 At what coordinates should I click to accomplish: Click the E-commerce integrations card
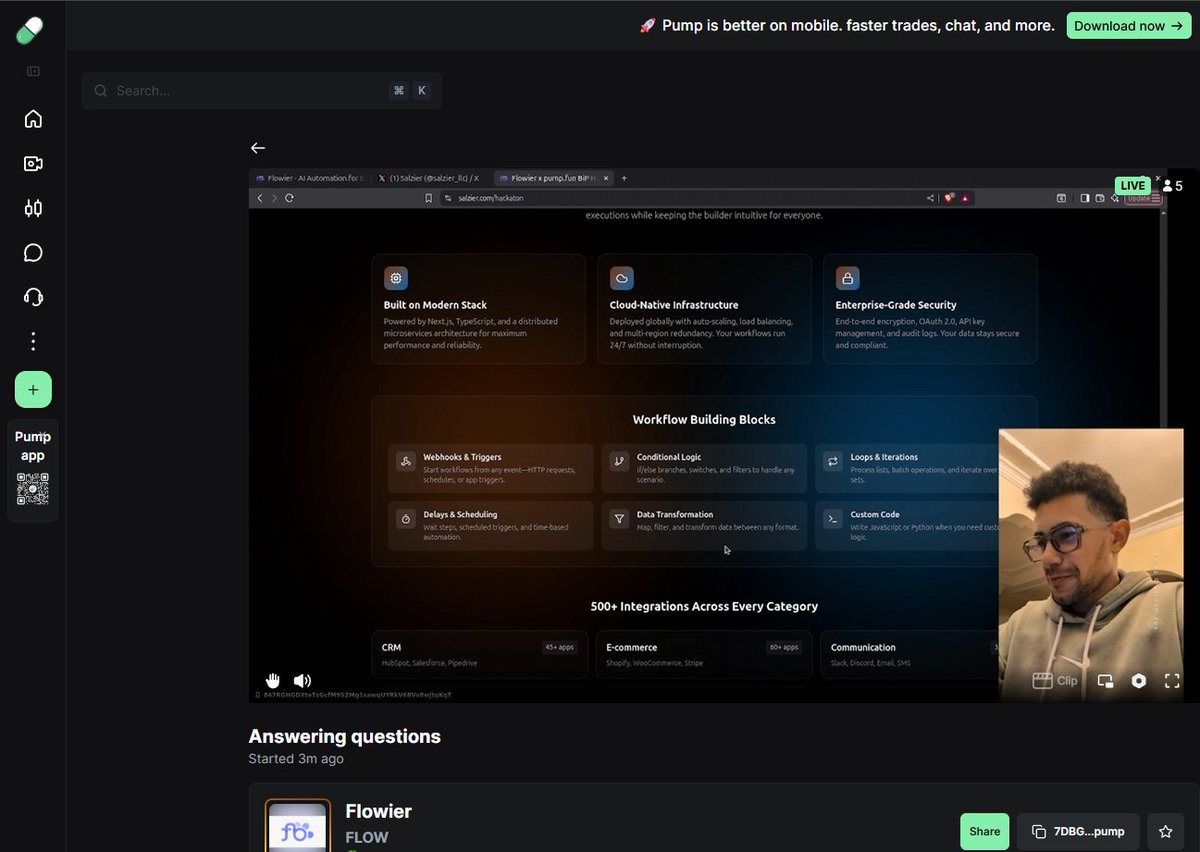click(x=704, y=655)
